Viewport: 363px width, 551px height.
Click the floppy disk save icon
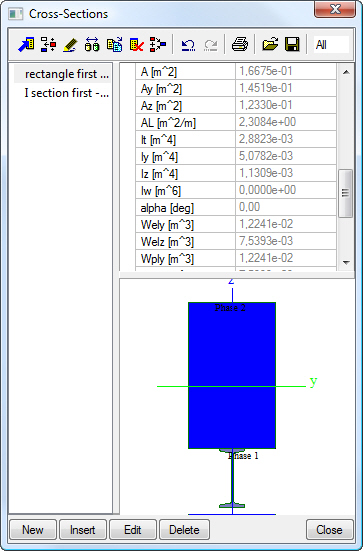[292, 45]
